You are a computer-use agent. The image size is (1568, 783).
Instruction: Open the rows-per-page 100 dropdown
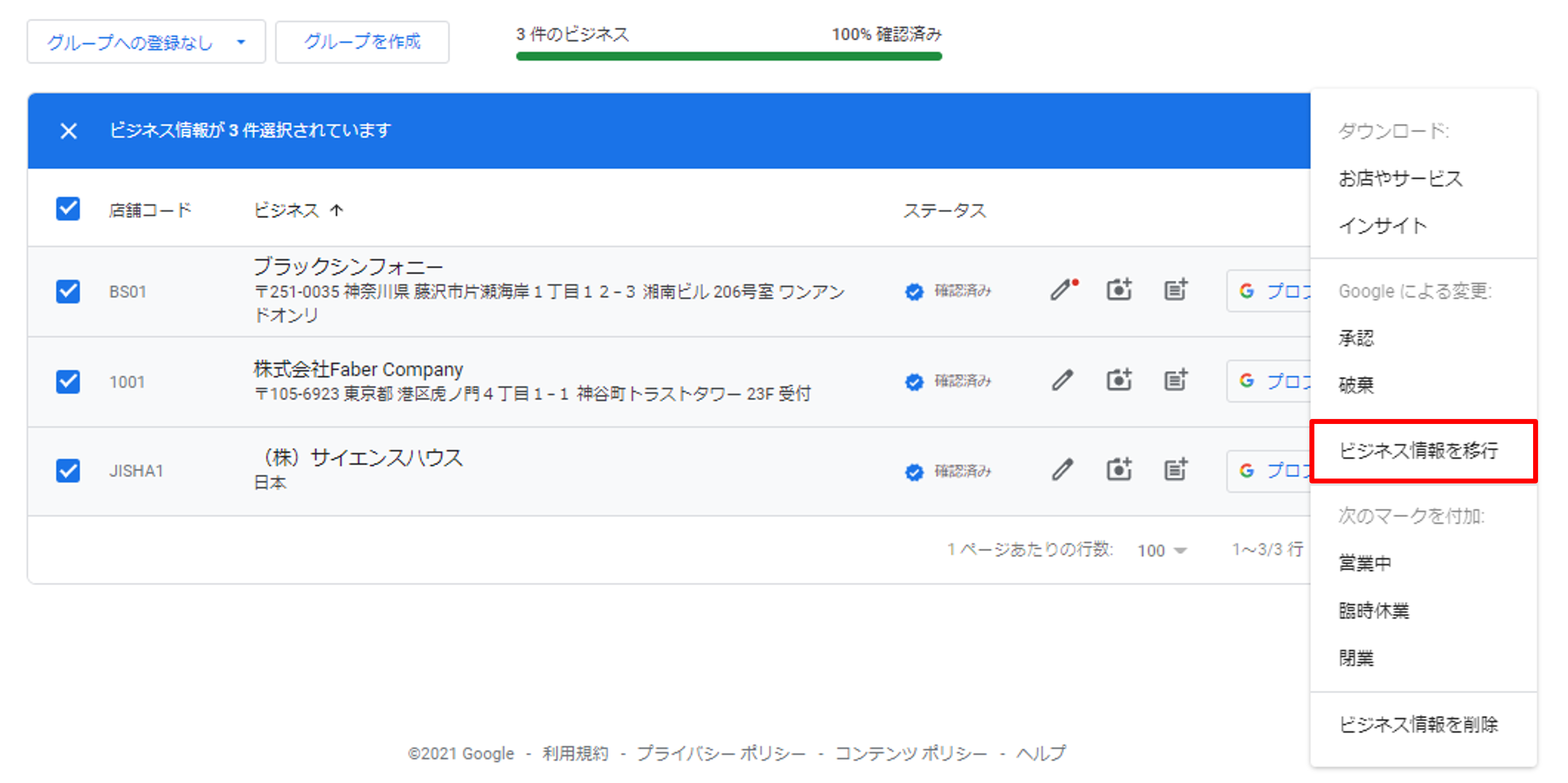1162,550
